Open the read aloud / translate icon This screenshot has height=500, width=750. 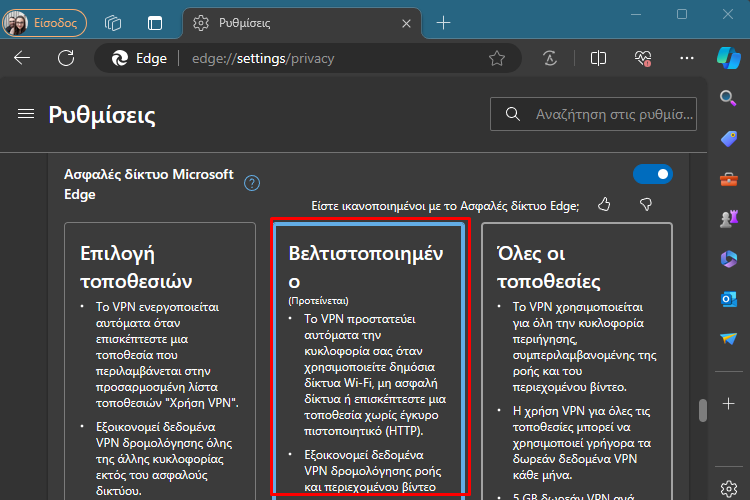550,58
